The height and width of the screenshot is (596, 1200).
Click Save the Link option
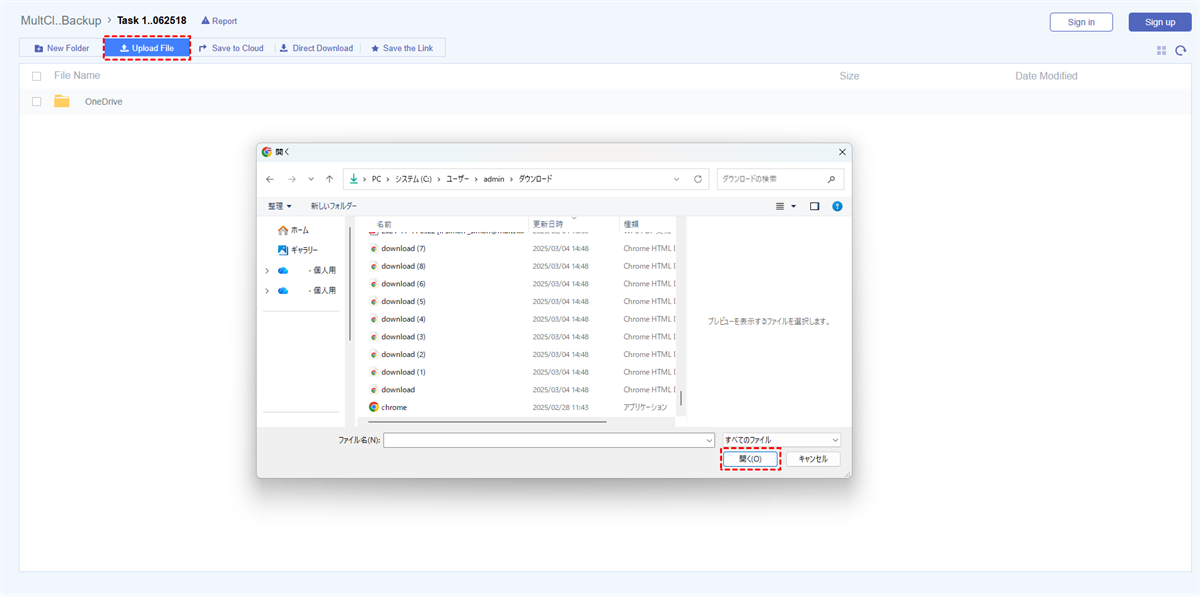pos(402,48)
